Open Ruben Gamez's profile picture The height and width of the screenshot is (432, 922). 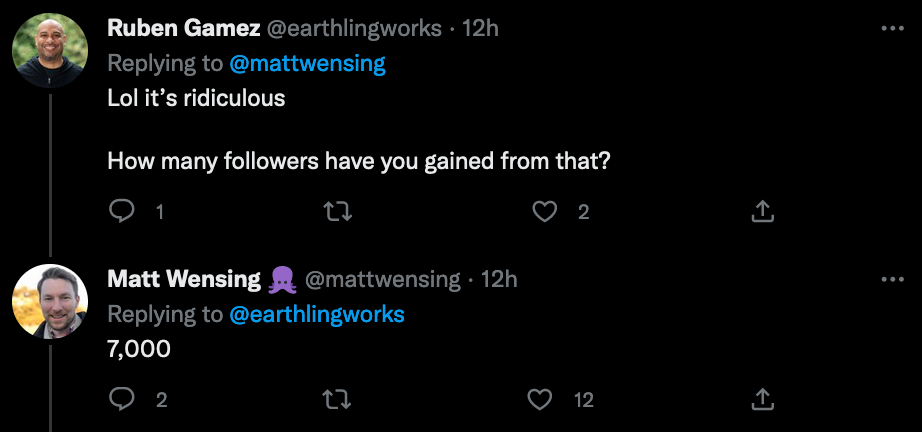pyautogui.click(x=50, y=51)
